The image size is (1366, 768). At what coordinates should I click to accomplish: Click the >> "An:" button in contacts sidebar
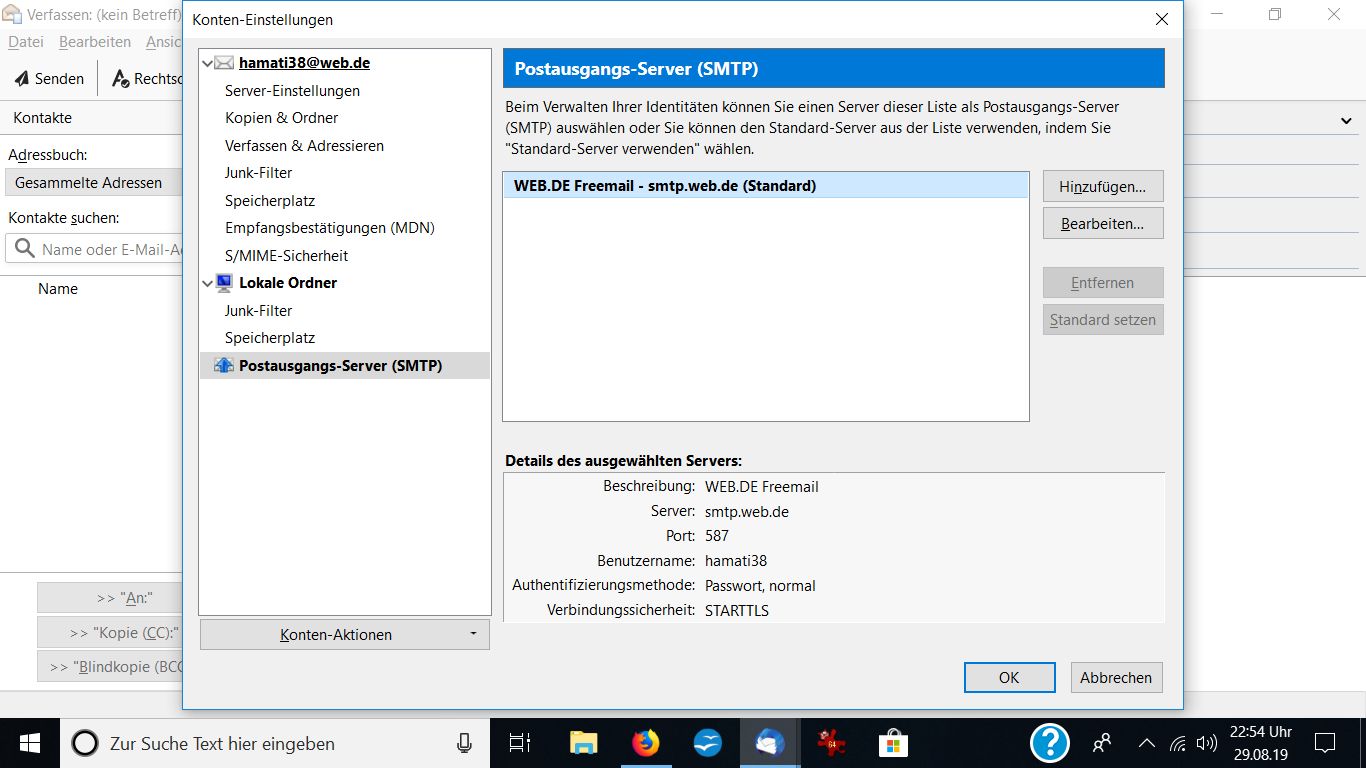[x=110, y=598]
